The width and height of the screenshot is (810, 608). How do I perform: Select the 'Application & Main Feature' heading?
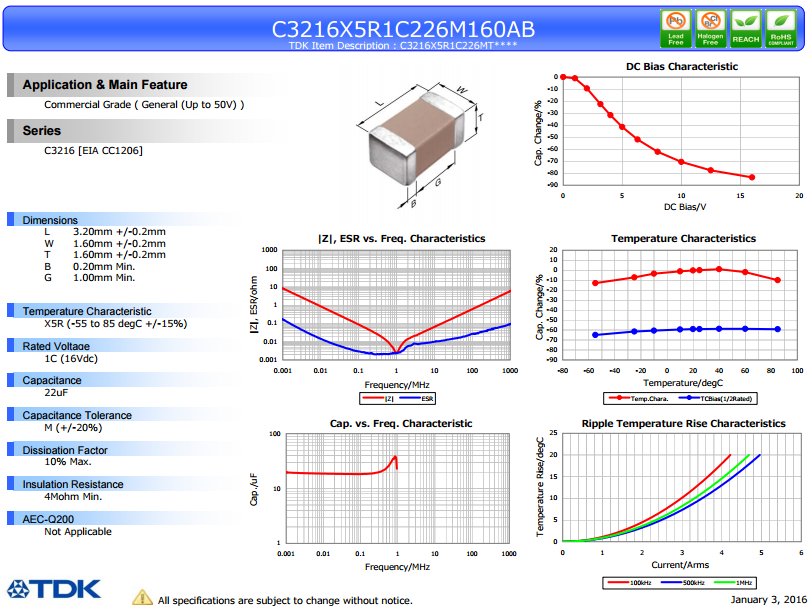(x=105, y=85)
